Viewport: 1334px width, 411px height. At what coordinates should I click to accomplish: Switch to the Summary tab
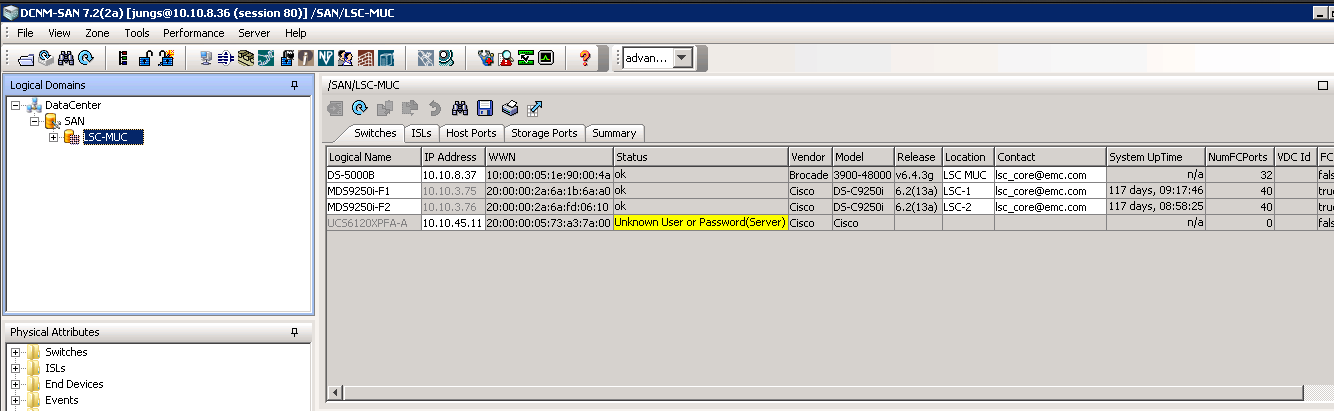point(614,133)
